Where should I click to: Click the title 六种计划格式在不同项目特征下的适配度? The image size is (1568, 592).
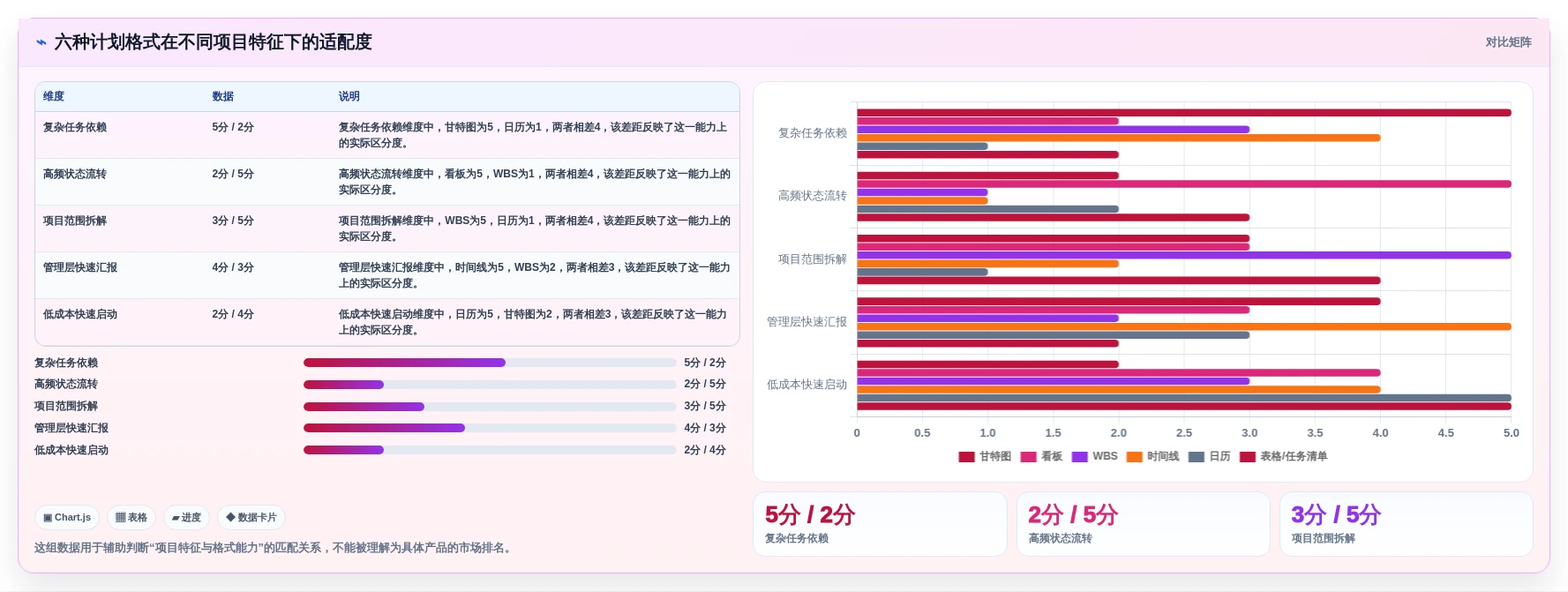coord(213,42)
